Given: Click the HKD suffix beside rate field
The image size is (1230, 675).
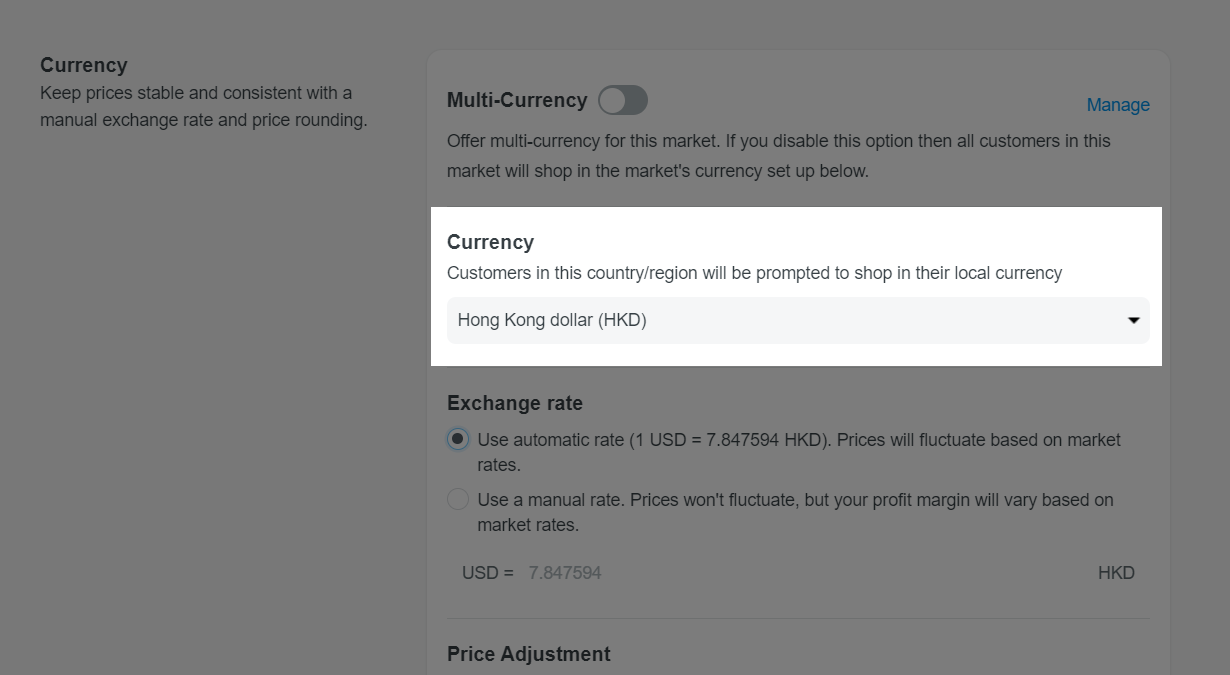Looking at the screenshot, I should point(1116,573).
